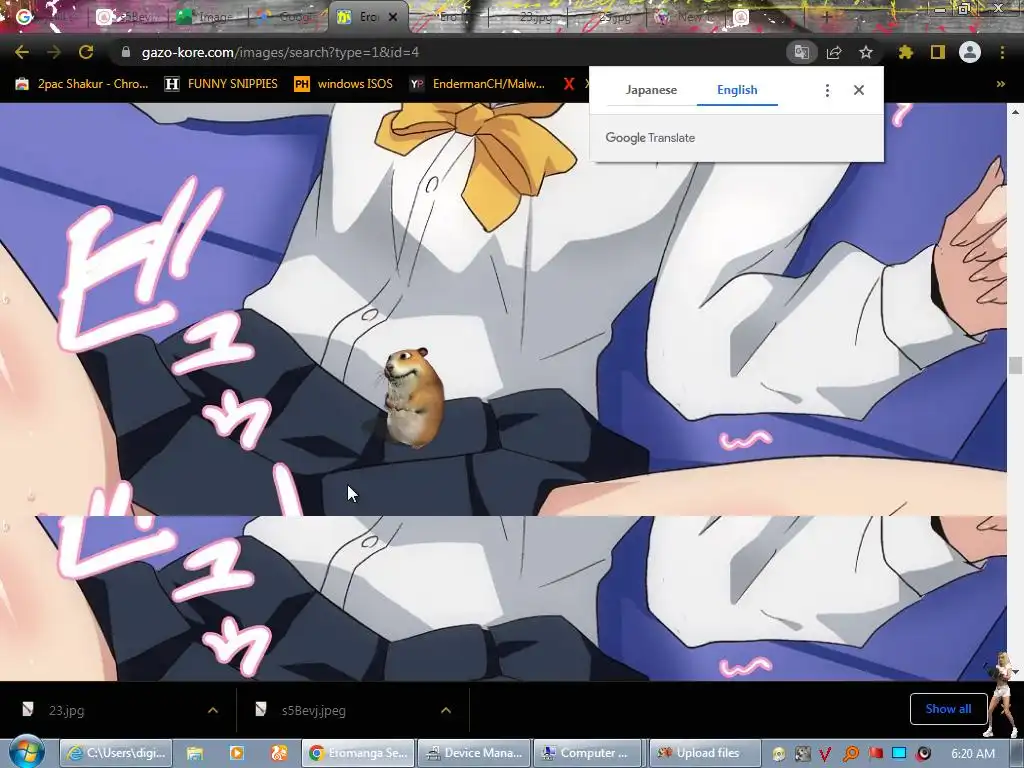This screenshot has width=1024, height=768.
Task: Click the red V tray icon
Action: (825, 754)
